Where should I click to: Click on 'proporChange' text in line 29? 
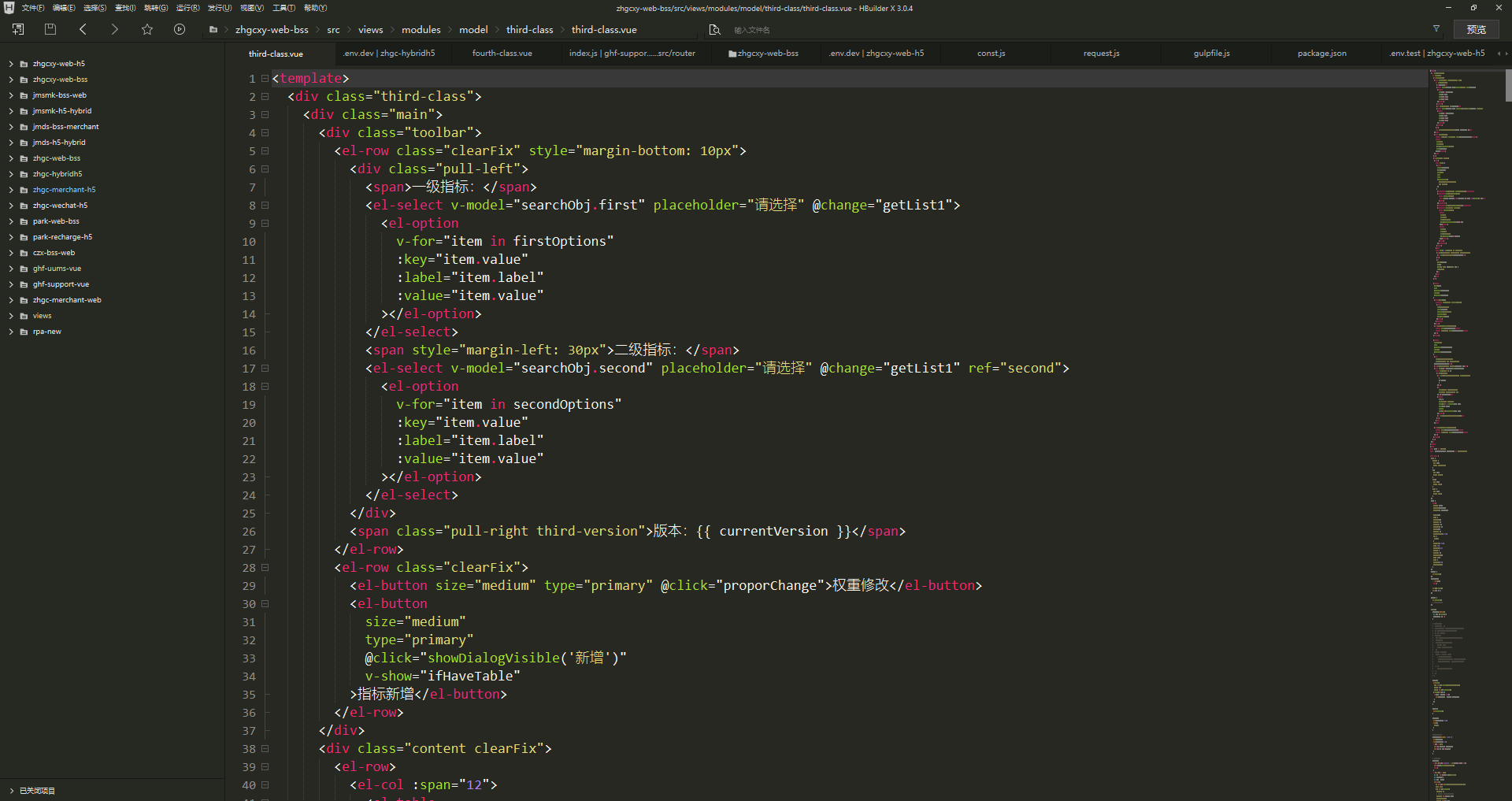[x=769, y=586]
